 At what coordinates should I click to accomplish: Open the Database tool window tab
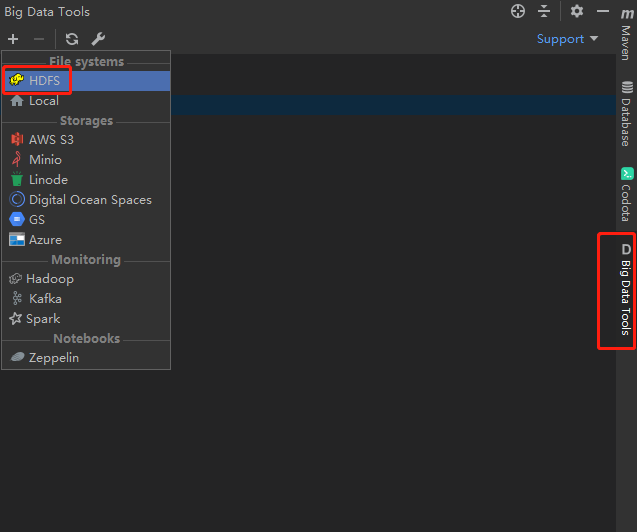627,114
